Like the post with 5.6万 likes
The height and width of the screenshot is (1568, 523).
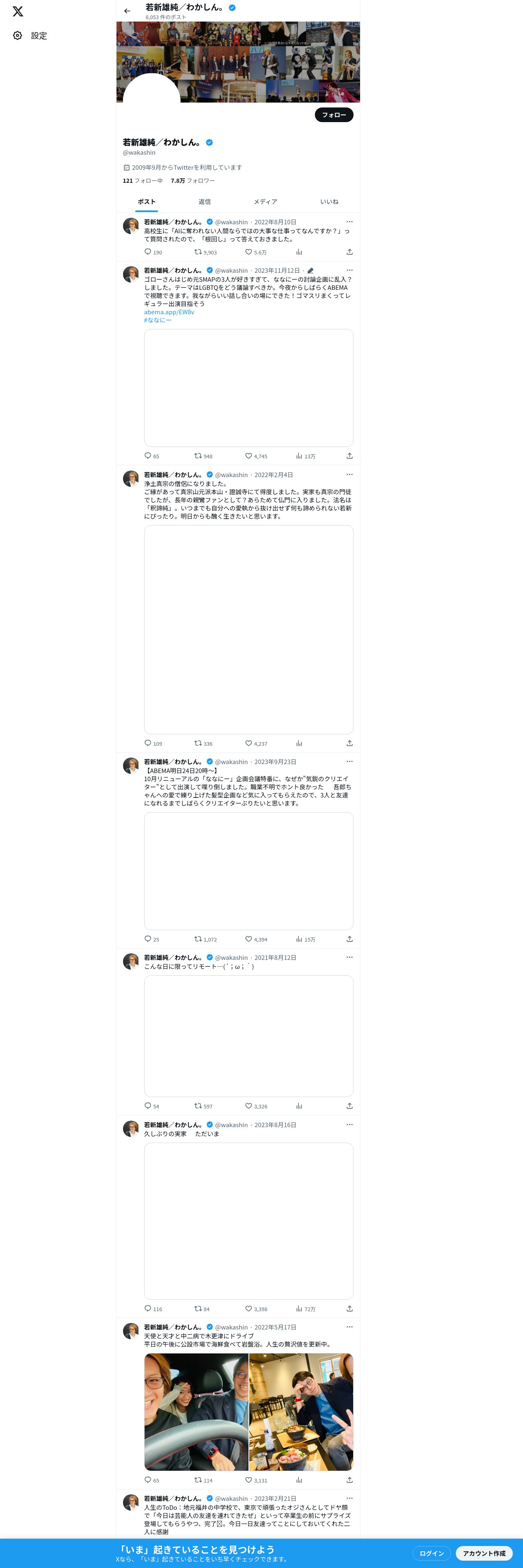click(x=248, y=252)
